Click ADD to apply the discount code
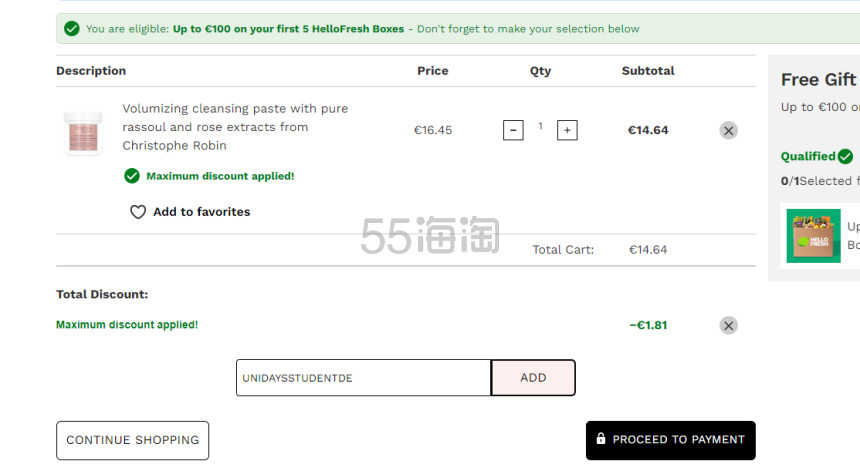860x471 pixels. coord(533,378)
